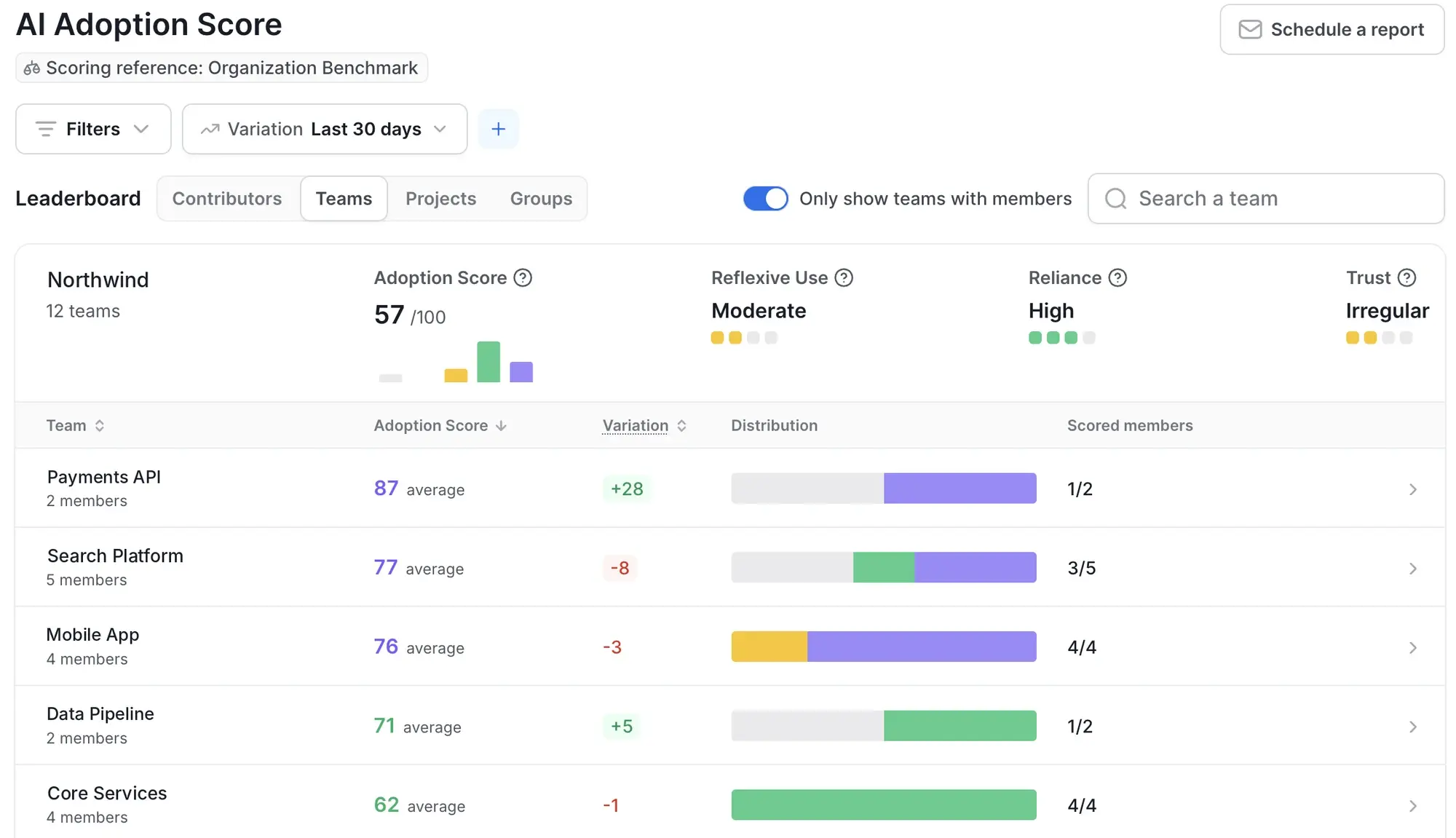The image size is (1456, 838).
Task: Click the Scored members column header
Action: click(1130, 426)
